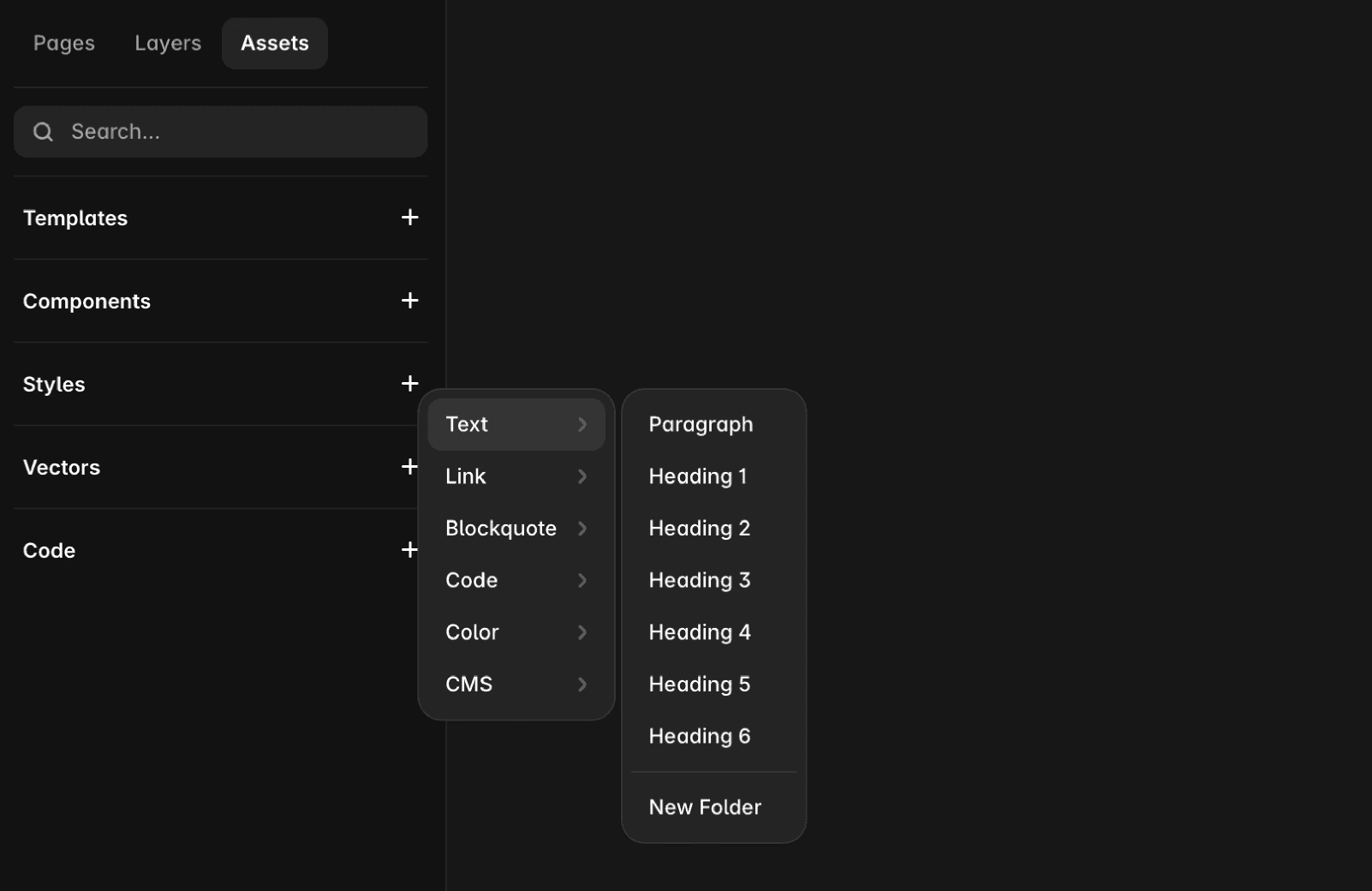Choose Heading 1 text style
Screen dimensions: 1372x891
tap(713, 476)
